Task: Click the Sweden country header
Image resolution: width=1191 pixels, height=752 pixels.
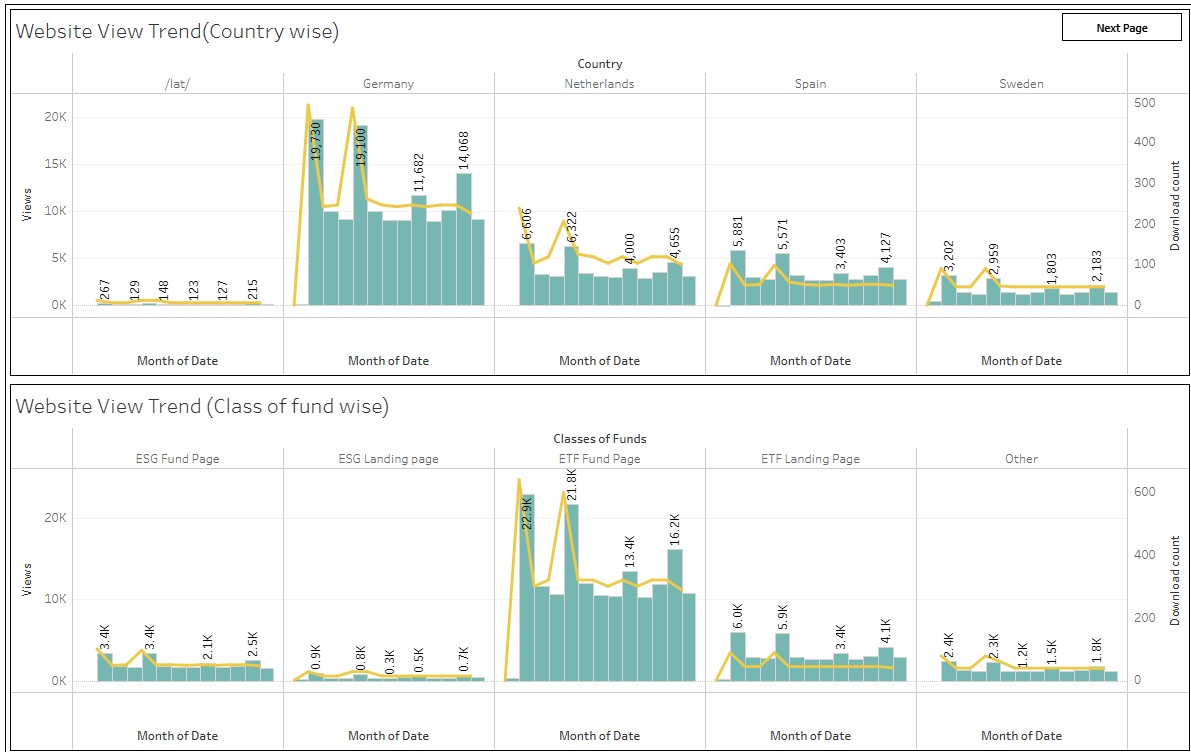Action: (x=1021, y=84)
